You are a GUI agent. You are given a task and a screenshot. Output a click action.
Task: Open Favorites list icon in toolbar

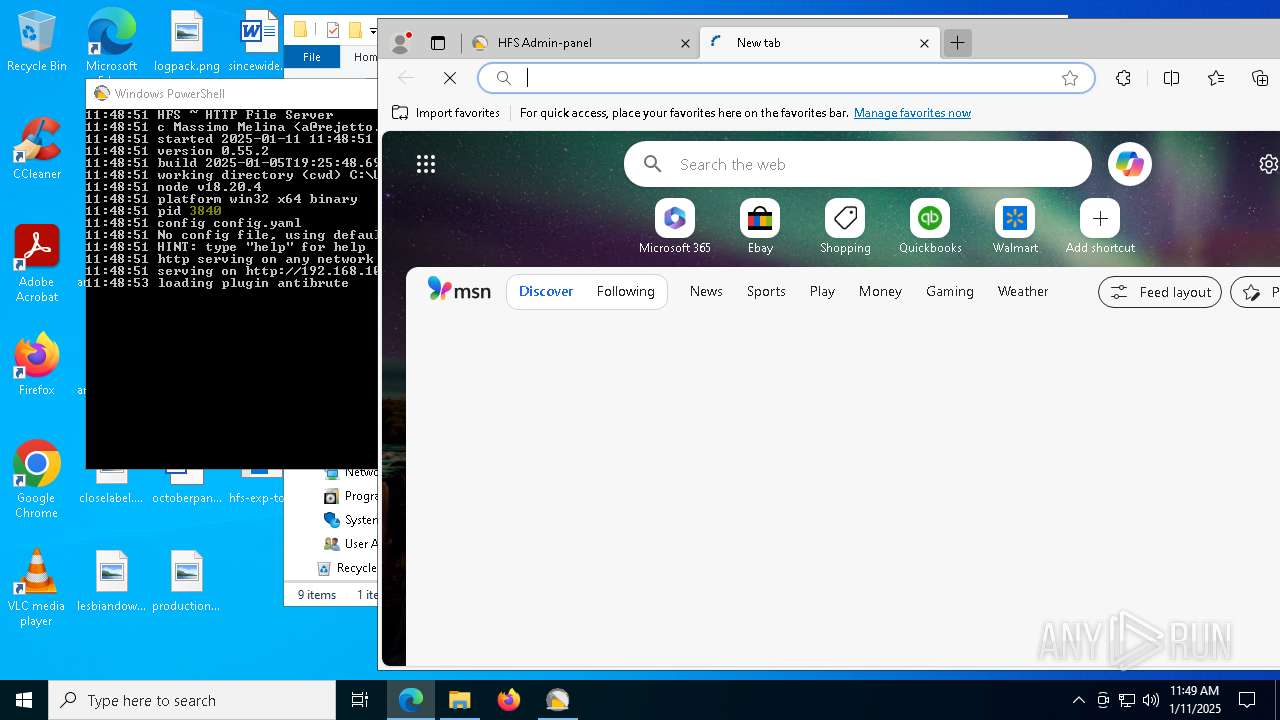[1215, 78]
